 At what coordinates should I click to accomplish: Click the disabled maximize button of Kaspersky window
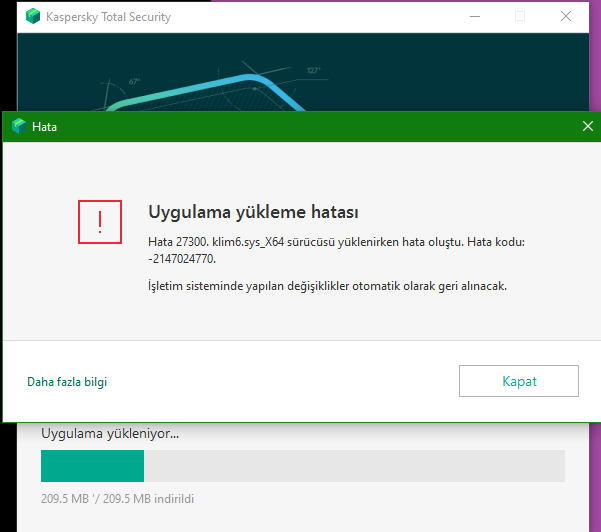(x=520, y=16)
